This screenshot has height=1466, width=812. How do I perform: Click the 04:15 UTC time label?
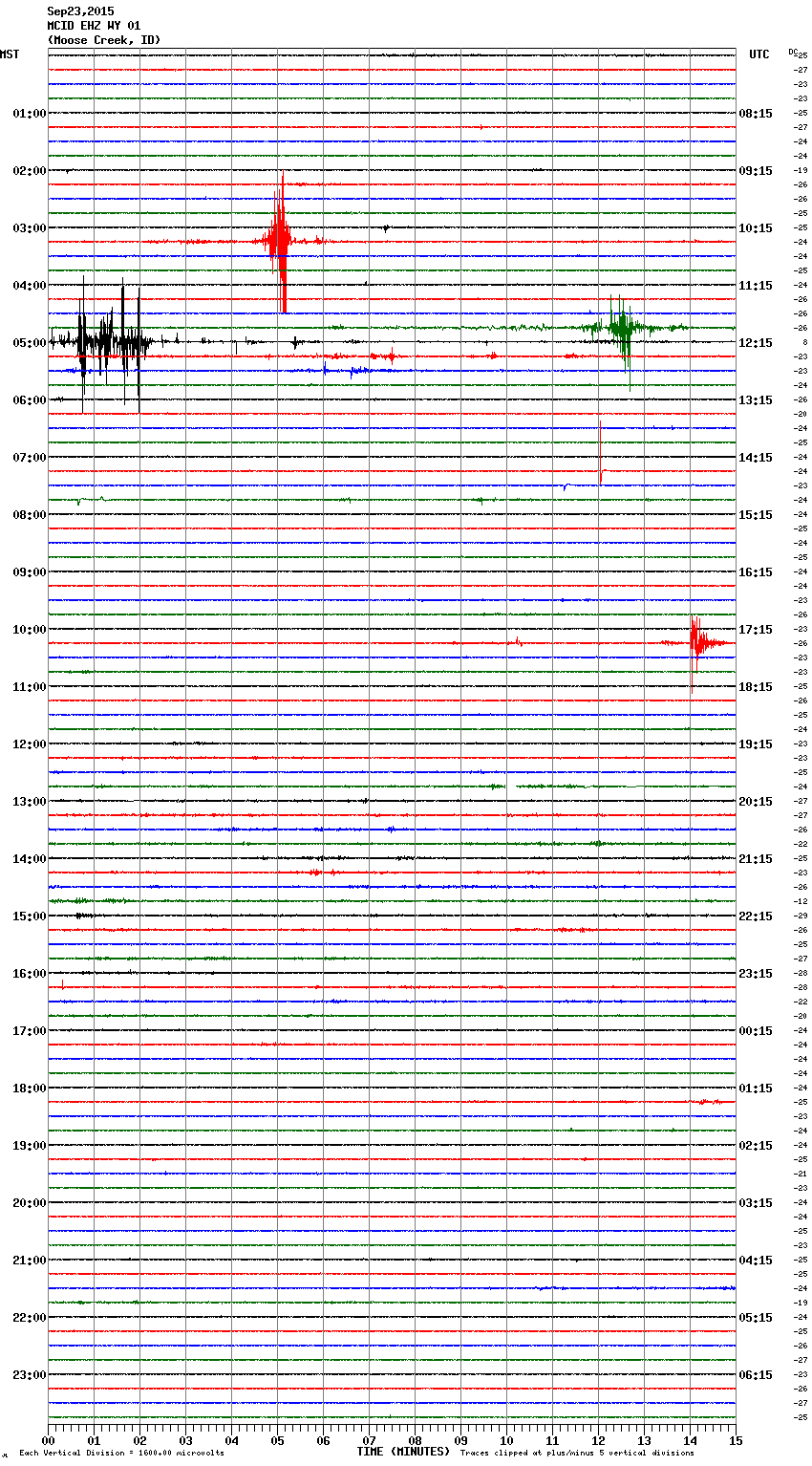pos(756,1260)
